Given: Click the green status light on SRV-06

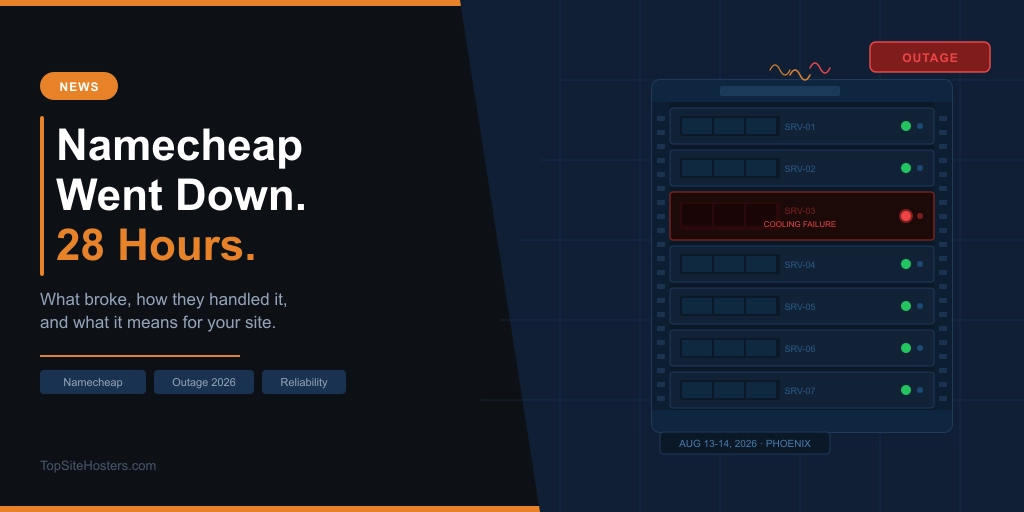Looking at the screenshot, I should (906, 348).
